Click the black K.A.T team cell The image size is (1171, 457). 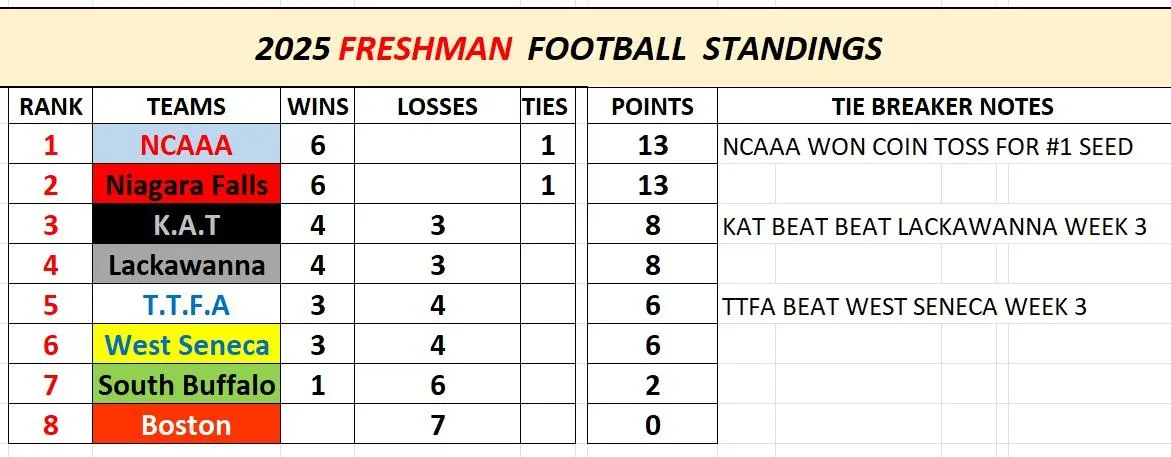tap(186, 226)
